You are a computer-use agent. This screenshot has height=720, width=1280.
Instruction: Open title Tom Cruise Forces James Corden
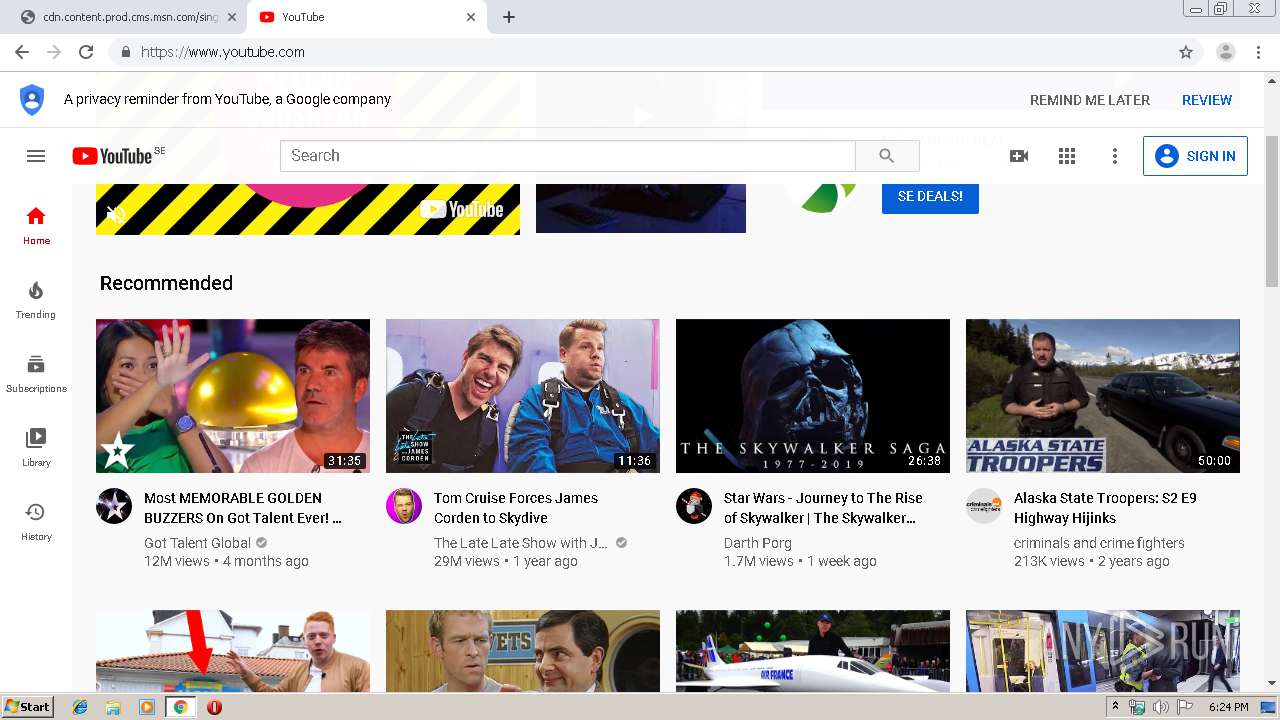pyautogui.click(x=516, y=508)
